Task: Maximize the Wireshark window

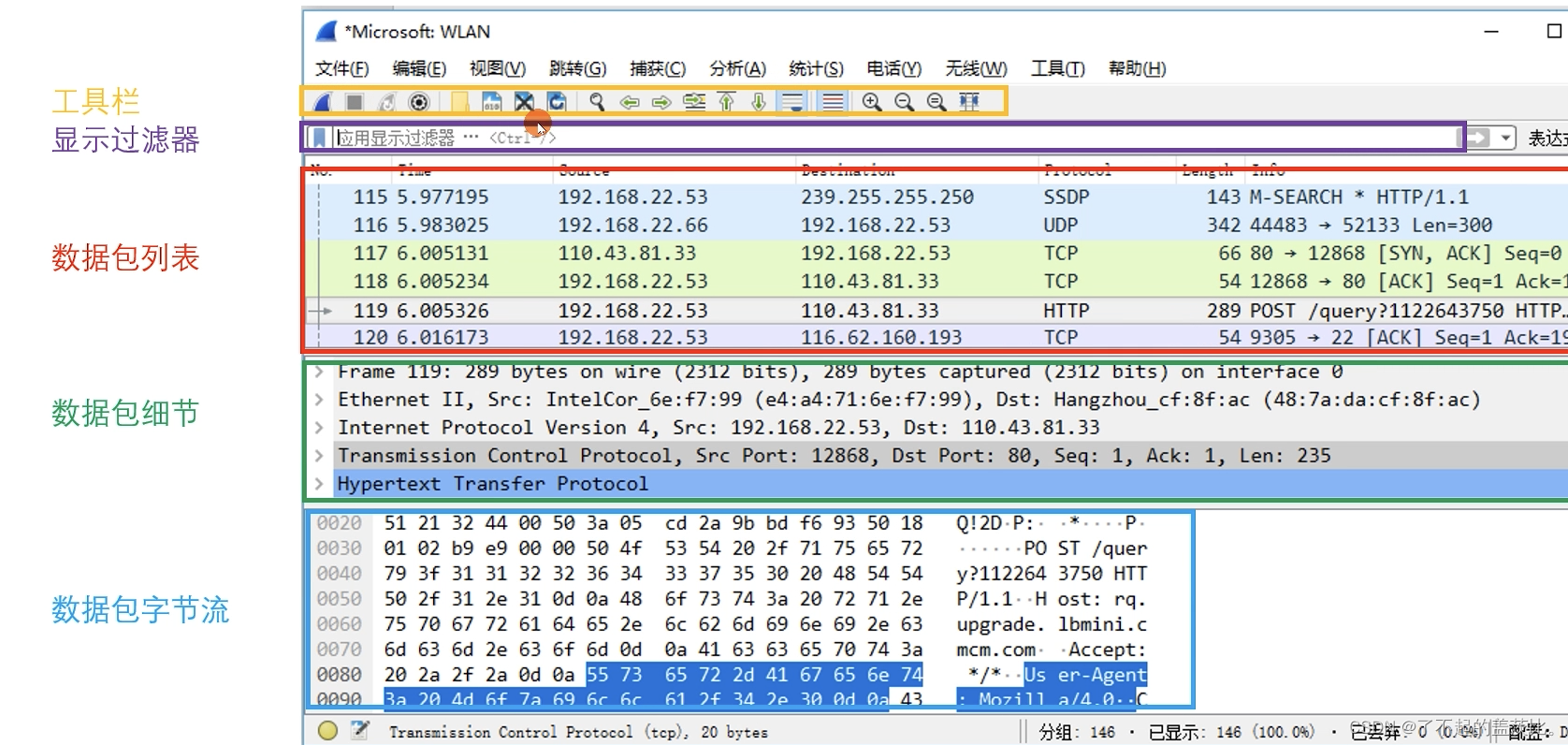Action: [x=1554, y=31]
